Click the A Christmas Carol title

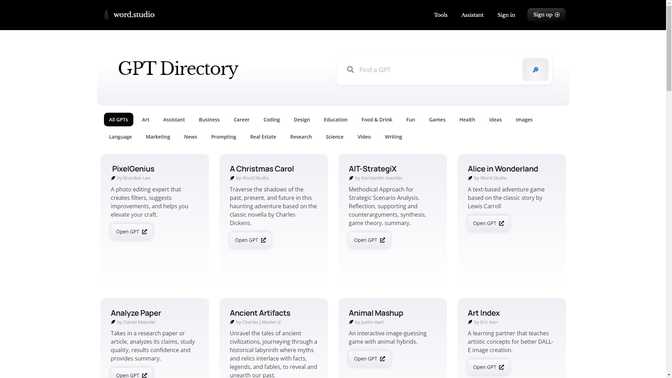[262, 169]
